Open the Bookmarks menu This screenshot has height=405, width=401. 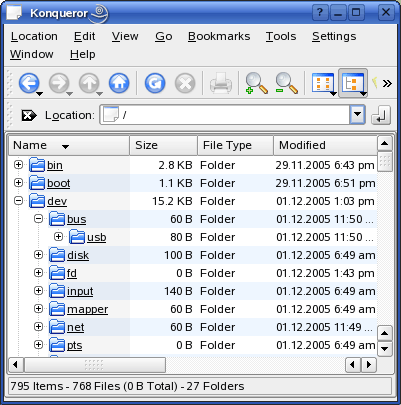click(219, 36)
